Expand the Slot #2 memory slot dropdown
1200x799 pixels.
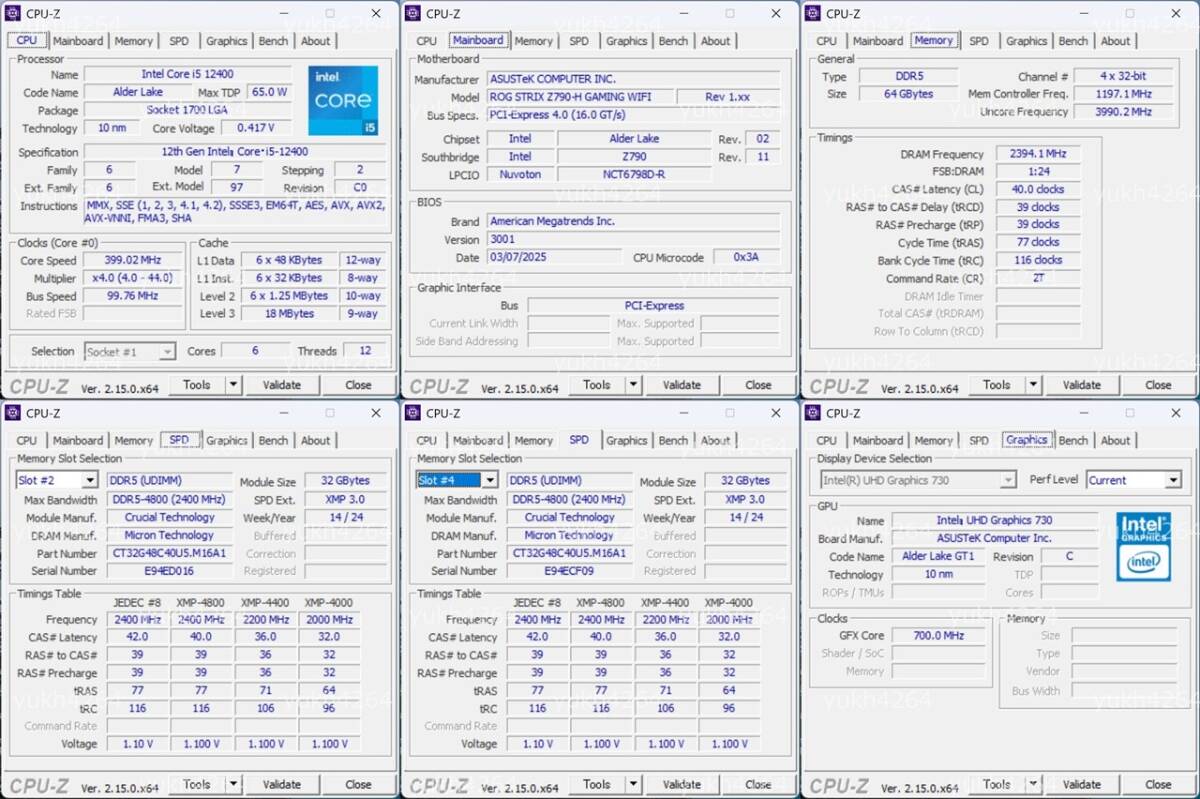pos(89,481)
